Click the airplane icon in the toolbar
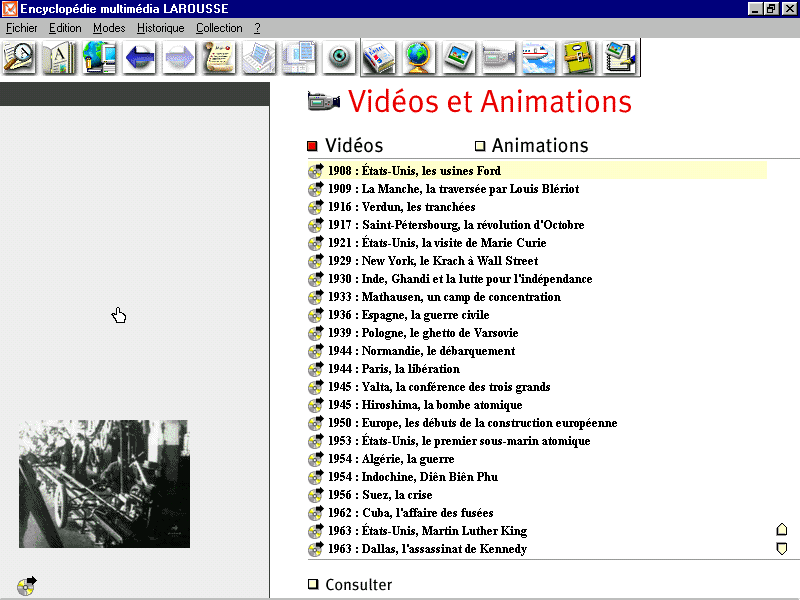This screenshot has width=800, height=600. (x=539, y=57)
